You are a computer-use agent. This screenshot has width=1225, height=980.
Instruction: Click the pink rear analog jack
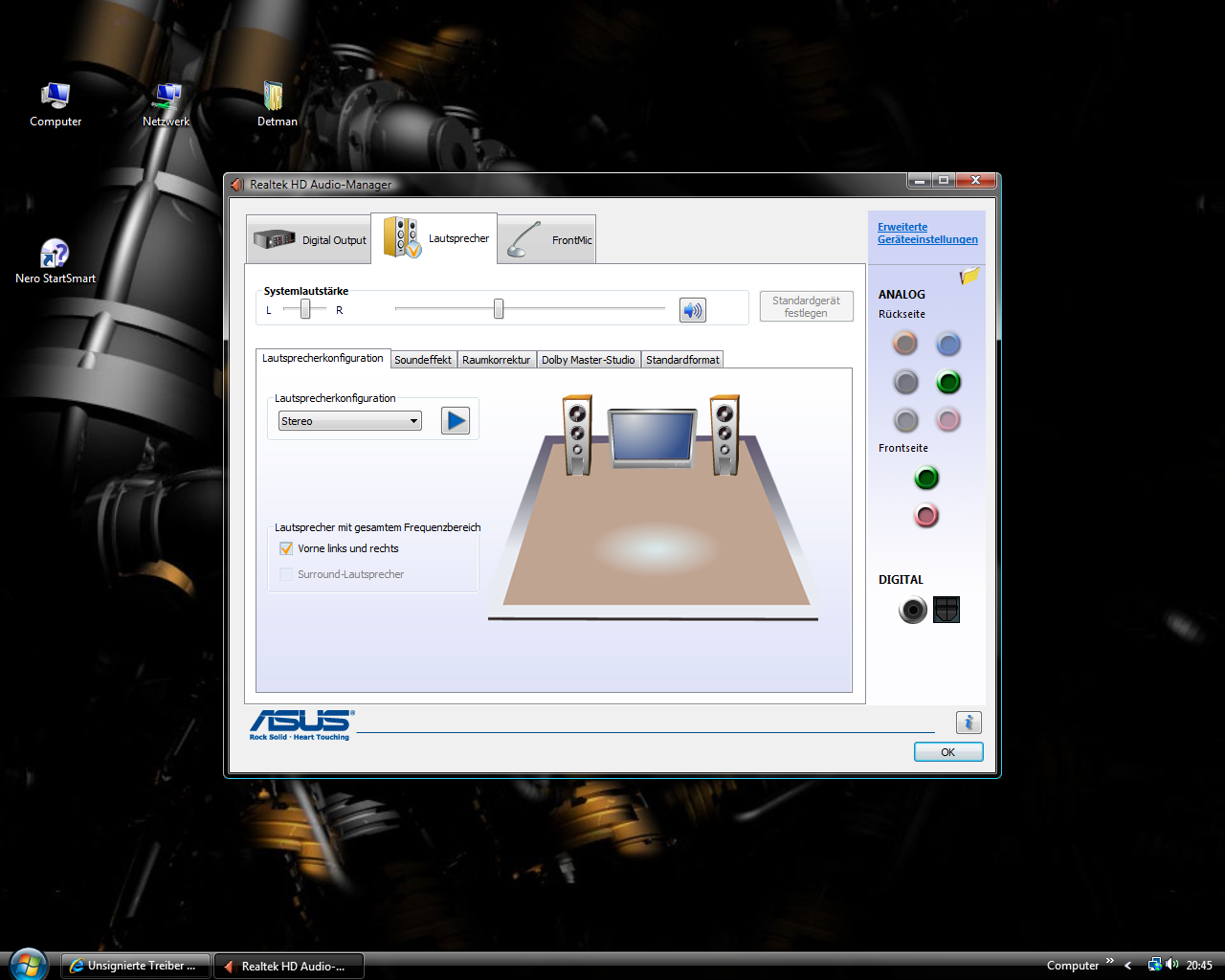click(x=947, y=419)
